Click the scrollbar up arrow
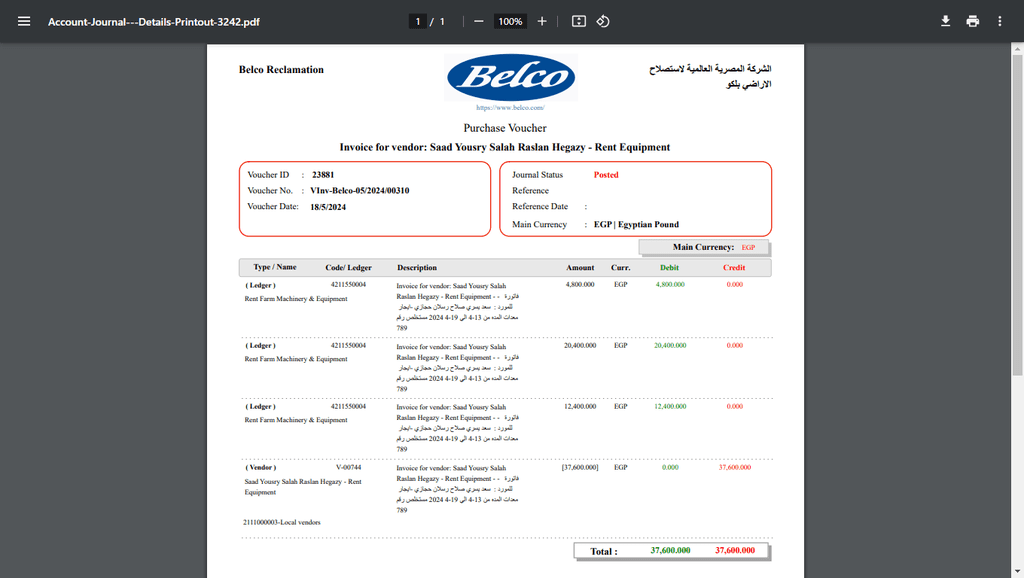1024x578 pixels. coord(1017,49)
